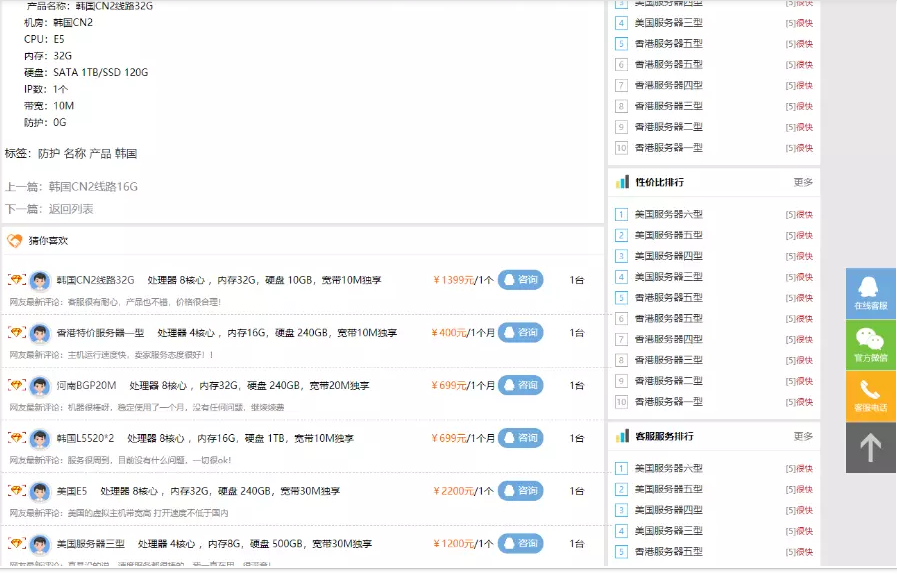Viewport: 897px width, 577px height.
Task: Click the back-to-top arrow button
Action: coord(870,448)
